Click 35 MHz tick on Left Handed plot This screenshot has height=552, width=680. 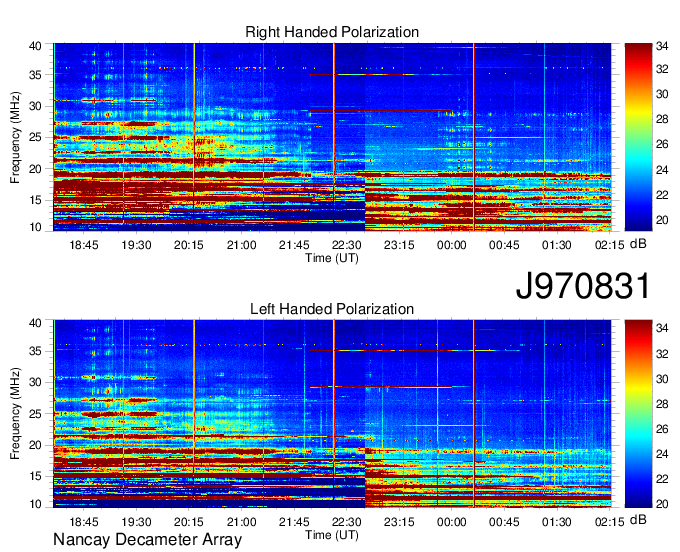35,351
